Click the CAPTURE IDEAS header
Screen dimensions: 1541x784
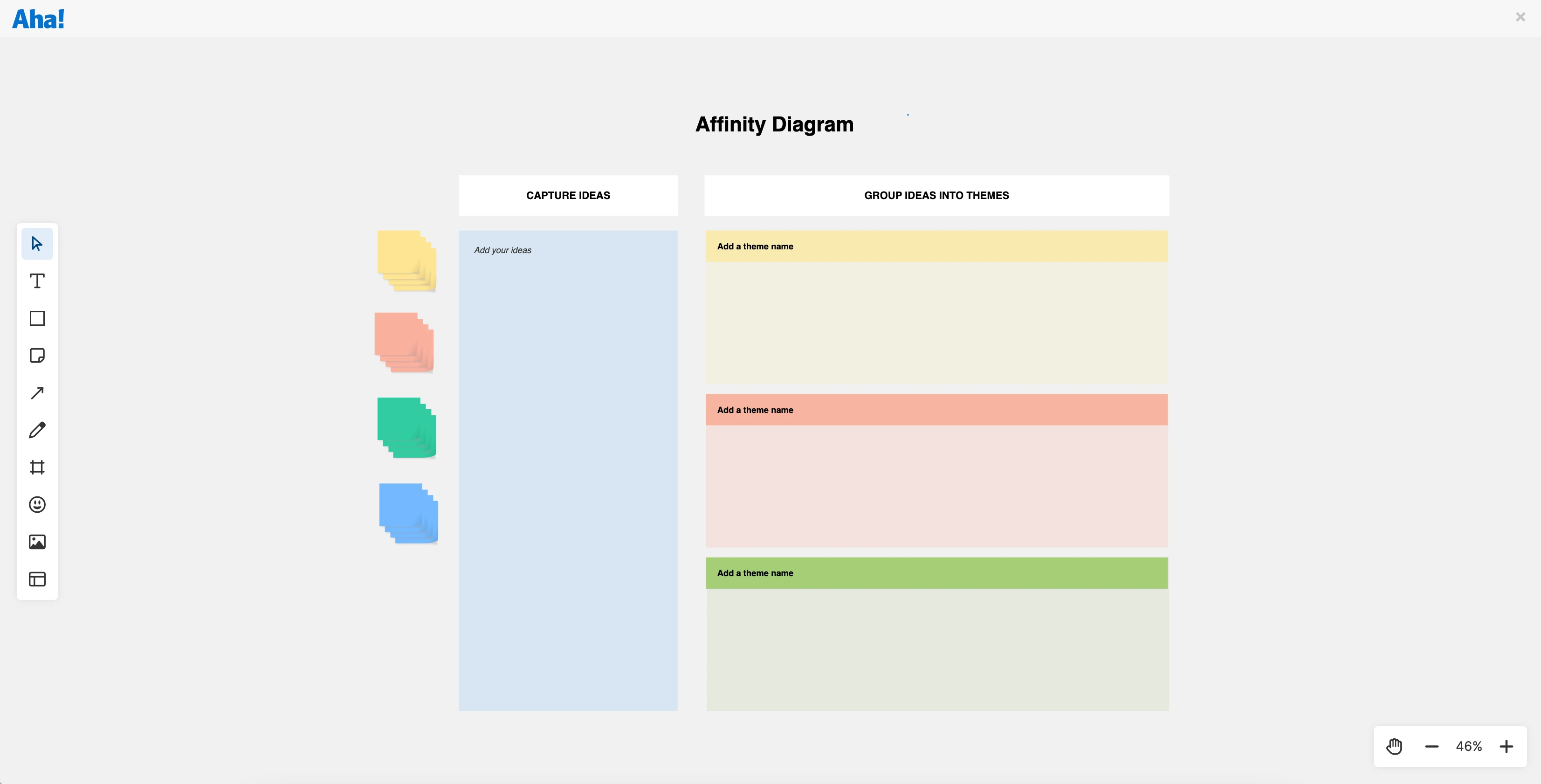pyautogui.click(x=568, y=196)
